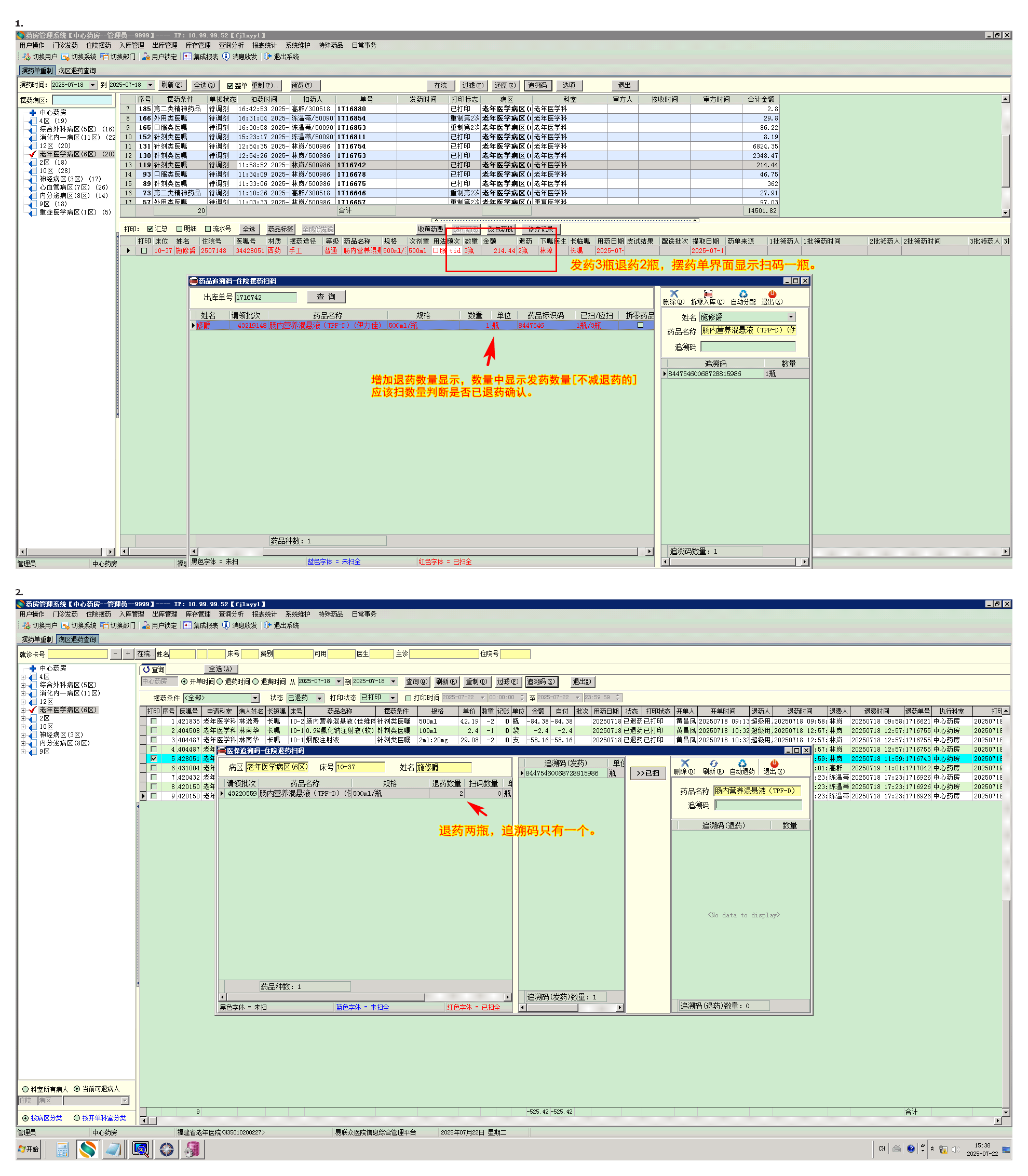Click 查询 button beside 出库单号 field

pyautogui.click(x=326, y=297)
